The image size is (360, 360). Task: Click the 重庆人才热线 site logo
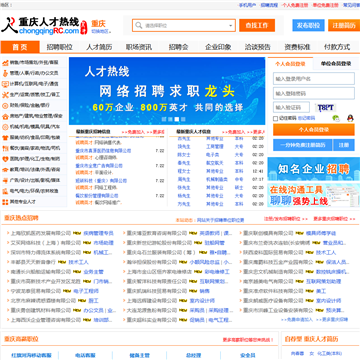tap(44, 26)
